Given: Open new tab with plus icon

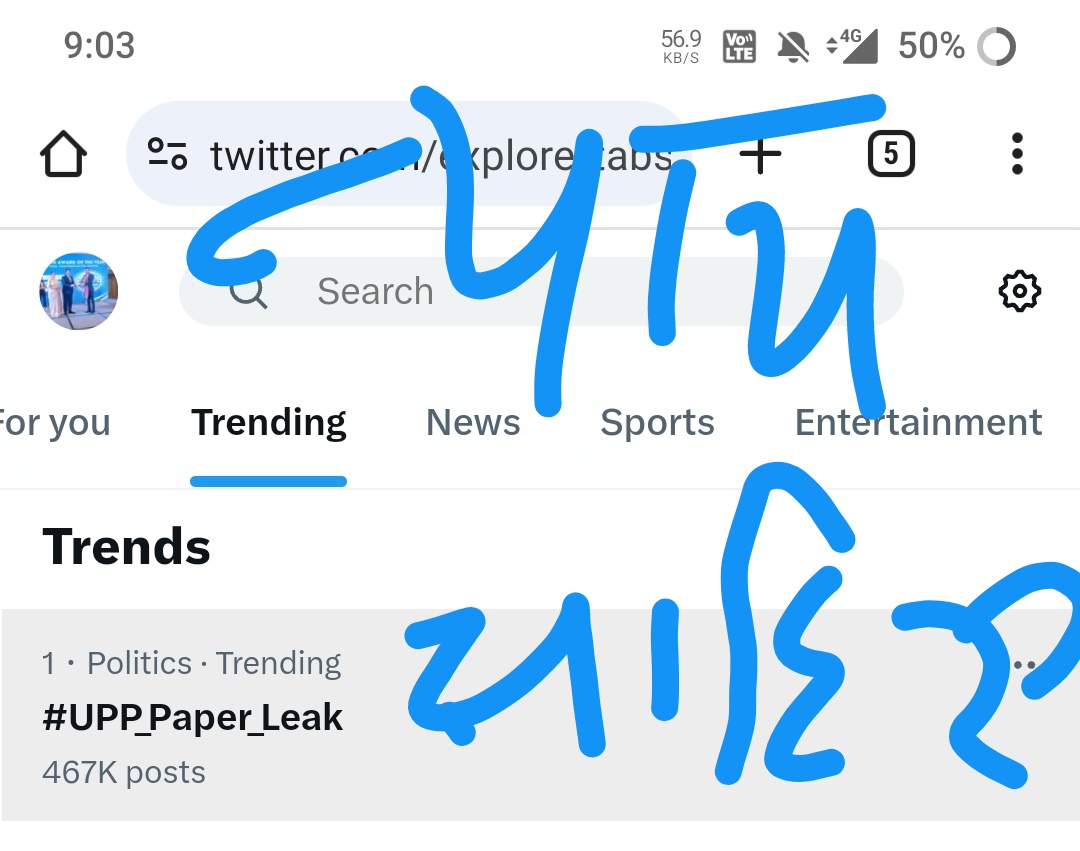Looking at the screenshot, I should coord(760,155).
